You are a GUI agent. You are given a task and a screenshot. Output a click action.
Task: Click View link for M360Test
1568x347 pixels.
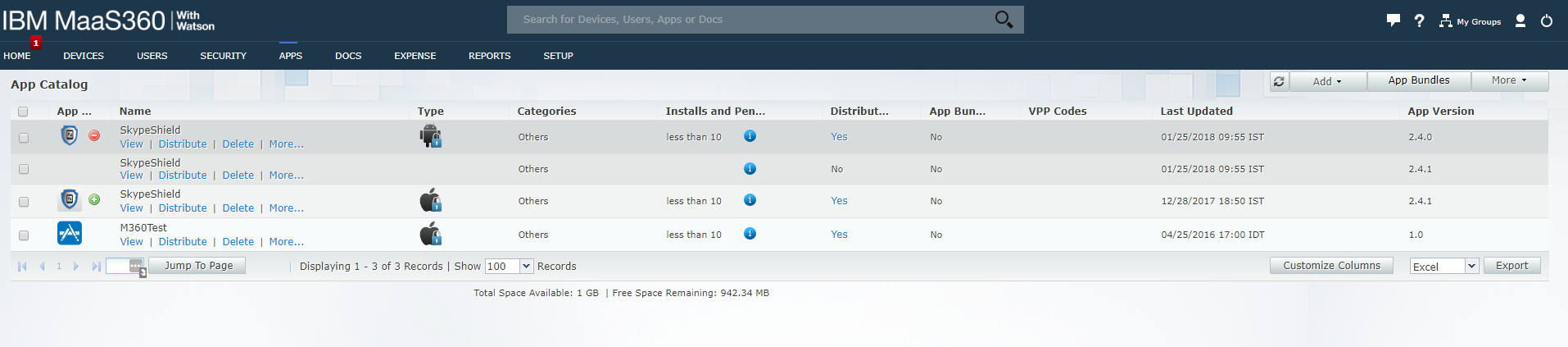[131, 242]
